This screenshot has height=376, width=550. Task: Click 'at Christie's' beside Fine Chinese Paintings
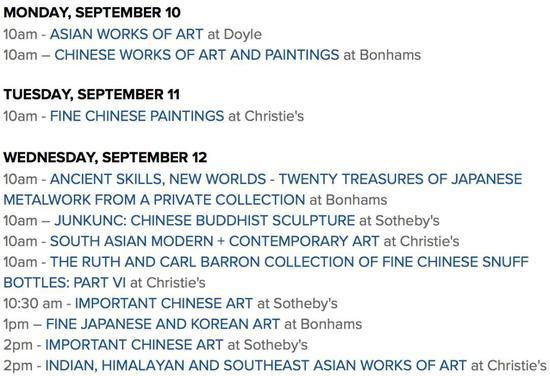pyautogui.click(x=266, y=116)
